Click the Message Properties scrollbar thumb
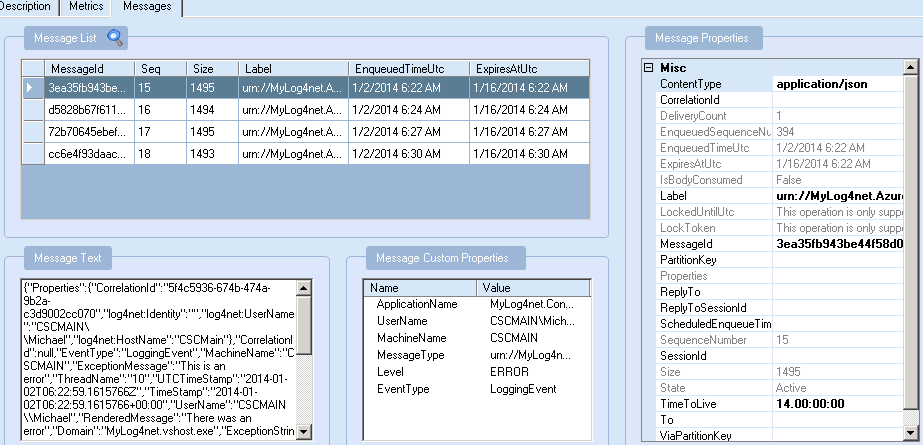The width and height of the screenshot is (923, 445). pos(910,241)
